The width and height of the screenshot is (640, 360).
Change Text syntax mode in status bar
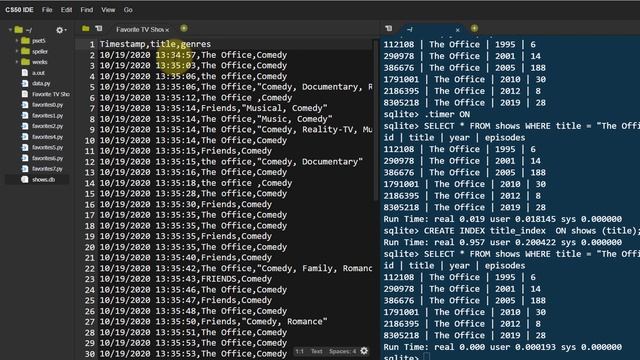[316, 351]
